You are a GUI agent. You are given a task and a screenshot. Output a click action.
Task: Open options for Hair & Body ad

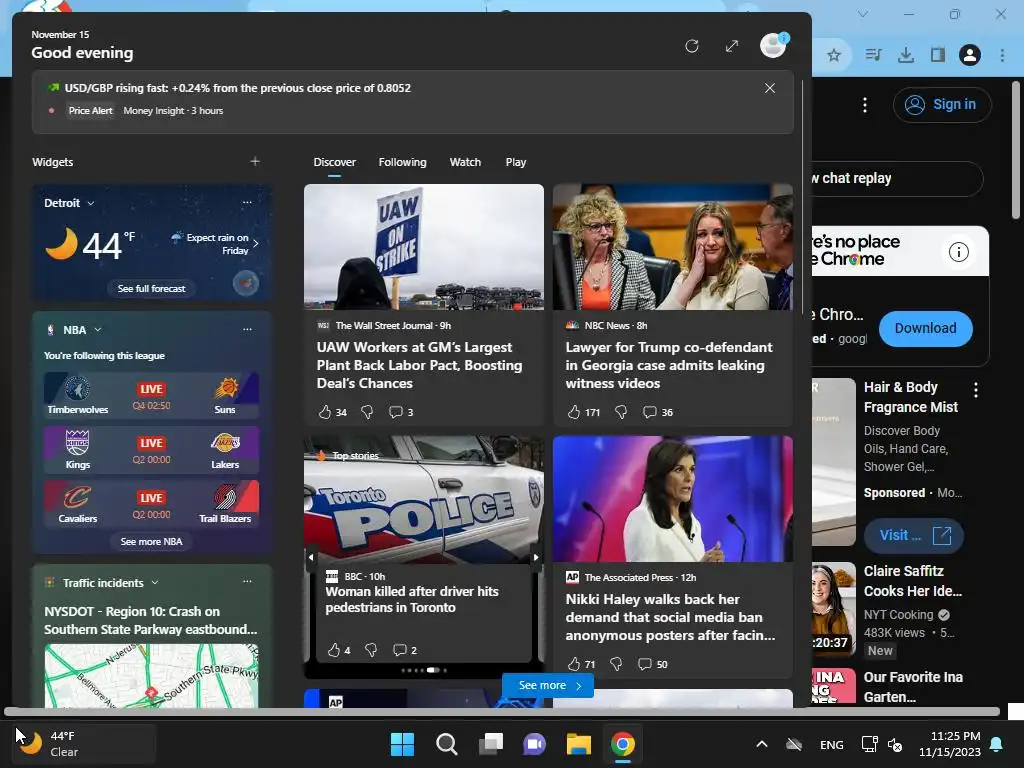(976, 390)
